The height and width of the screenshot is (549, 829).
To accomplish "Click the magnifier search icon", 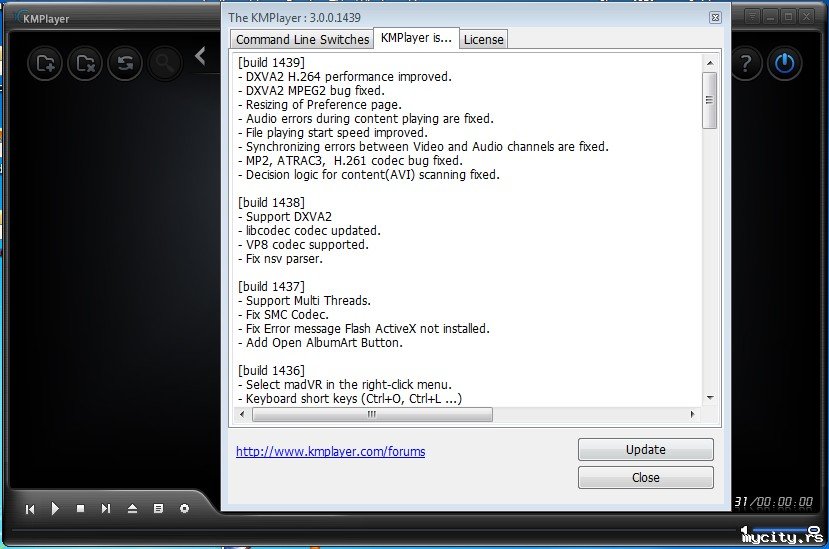I will pyautogui.click(x=165, y=63).
